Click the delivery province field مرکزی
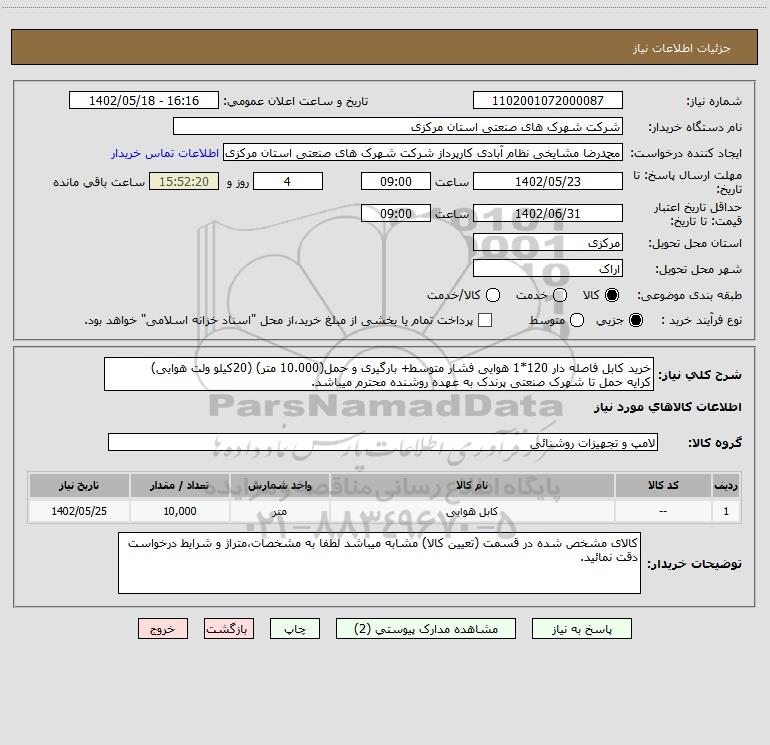Screen dimensions: 770x745 [x=548, y=242]
